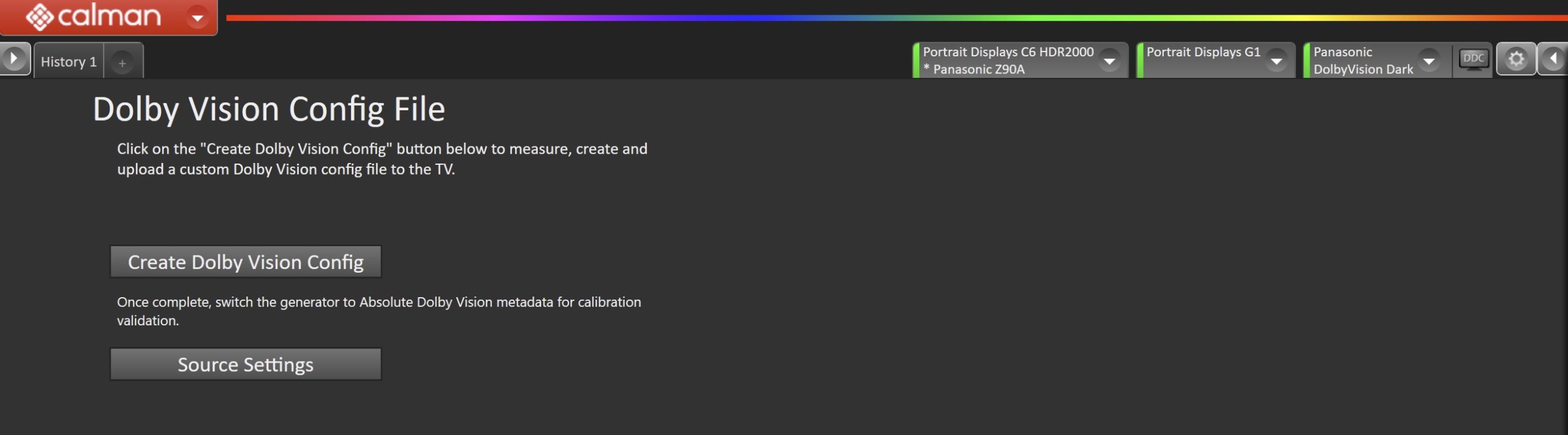Click the Source Settings button
The height and width of the screenshot is (435, 1568).
(246, 365)
